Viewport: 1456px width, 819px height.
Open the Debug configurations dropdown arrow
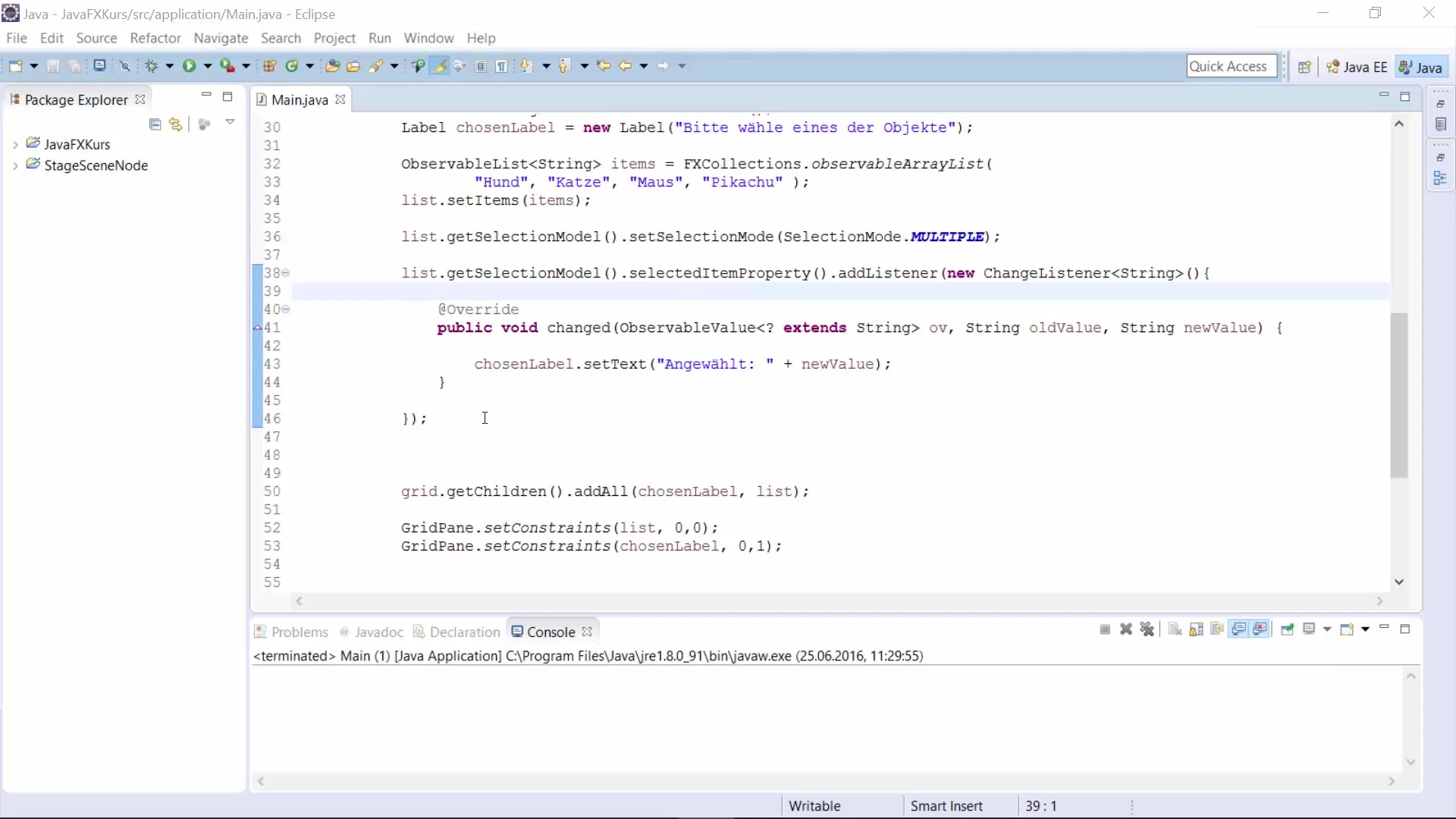(170, 66)
